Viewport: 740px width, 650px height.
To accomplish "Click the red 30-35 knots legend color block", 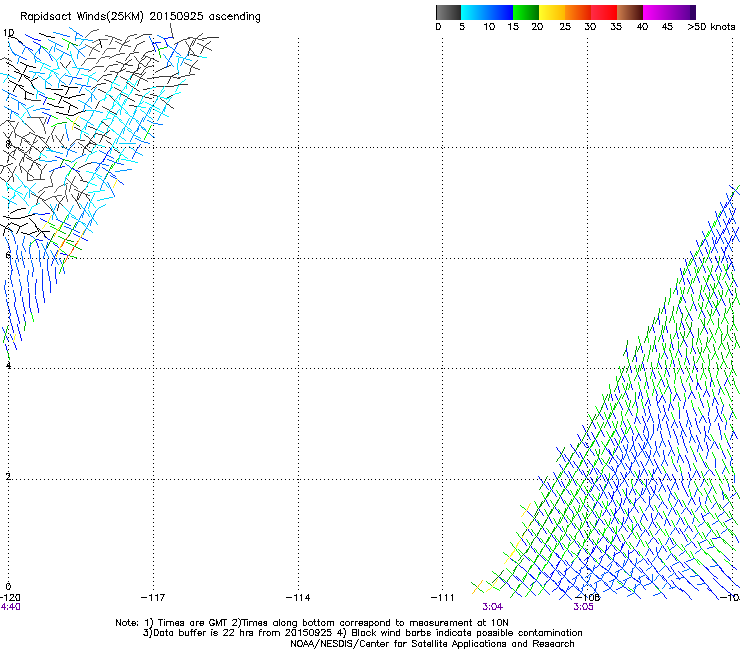I will pyautogui.click(x=604, y=12).
